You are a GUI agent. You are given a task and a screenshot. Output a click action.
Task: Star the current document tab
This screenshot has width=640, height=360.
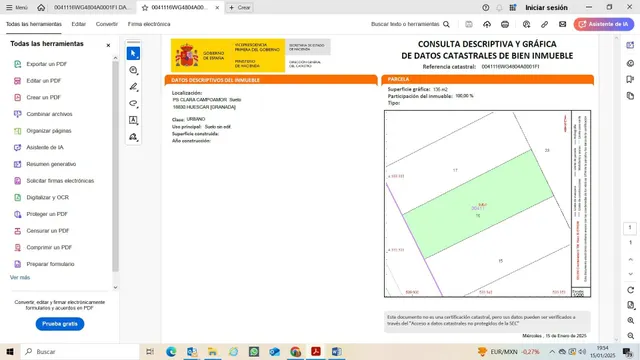[144, 7]
